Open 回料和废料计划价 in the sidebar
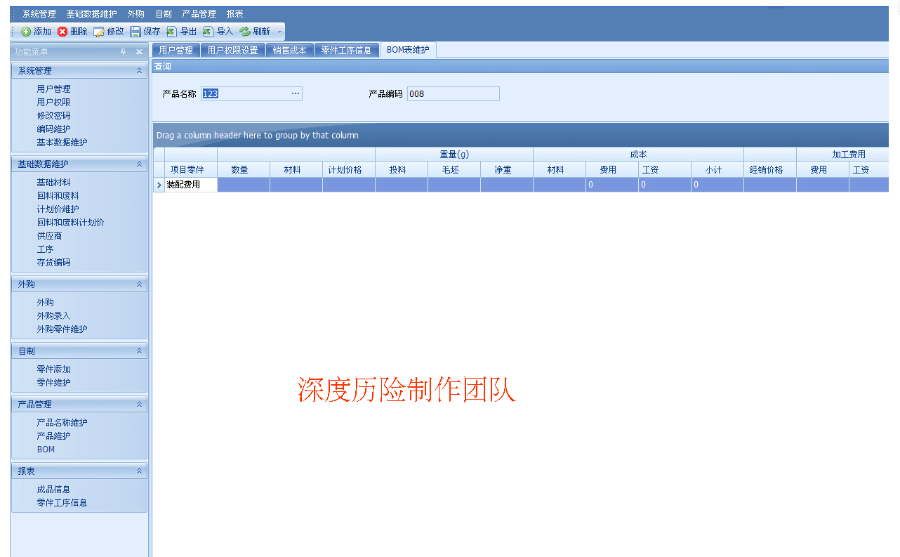The height and width of the screenshot is (557, 900). pos(71,223)
